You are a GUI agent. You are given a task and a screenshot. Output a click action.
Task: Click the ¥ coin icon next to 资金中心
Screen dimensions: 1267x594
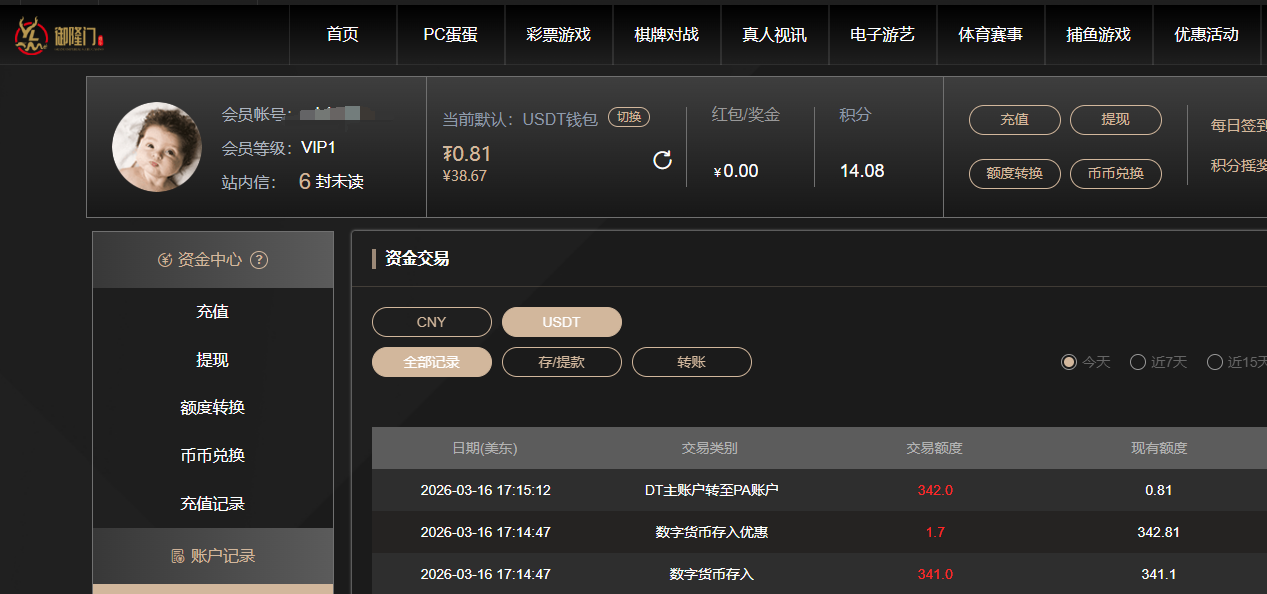[x=166, y=259]
